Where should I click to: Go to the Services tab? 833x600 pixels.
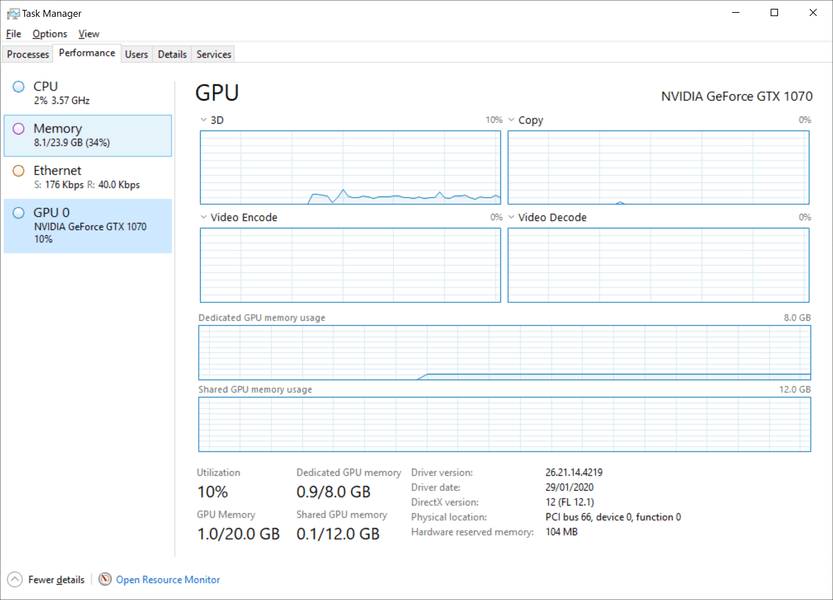pyautogui.click(x=214, y=54)
